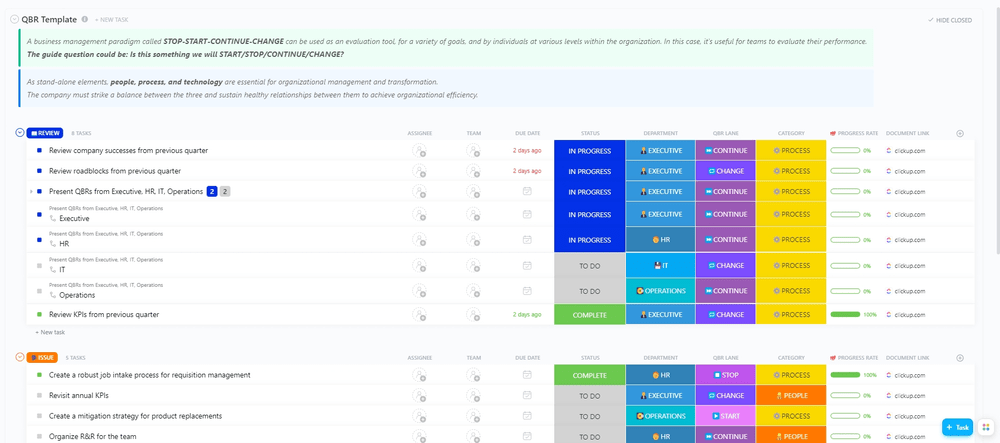Click add column plus icon in Review header
The image size is (1000, 443).
click(960, 133)
